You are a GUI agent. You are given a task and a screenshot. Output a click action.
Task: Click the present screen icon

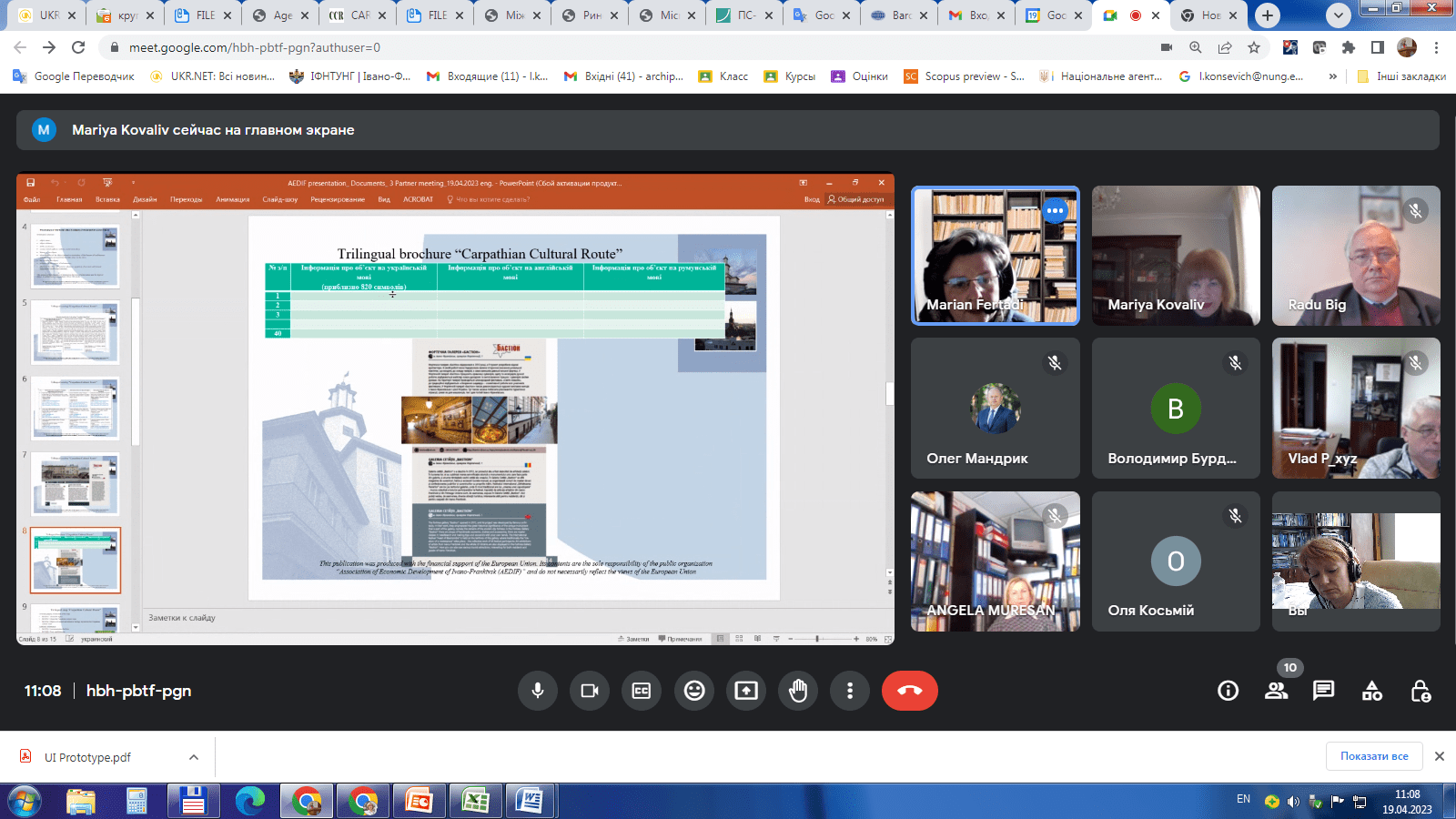(x=746, y=691)
